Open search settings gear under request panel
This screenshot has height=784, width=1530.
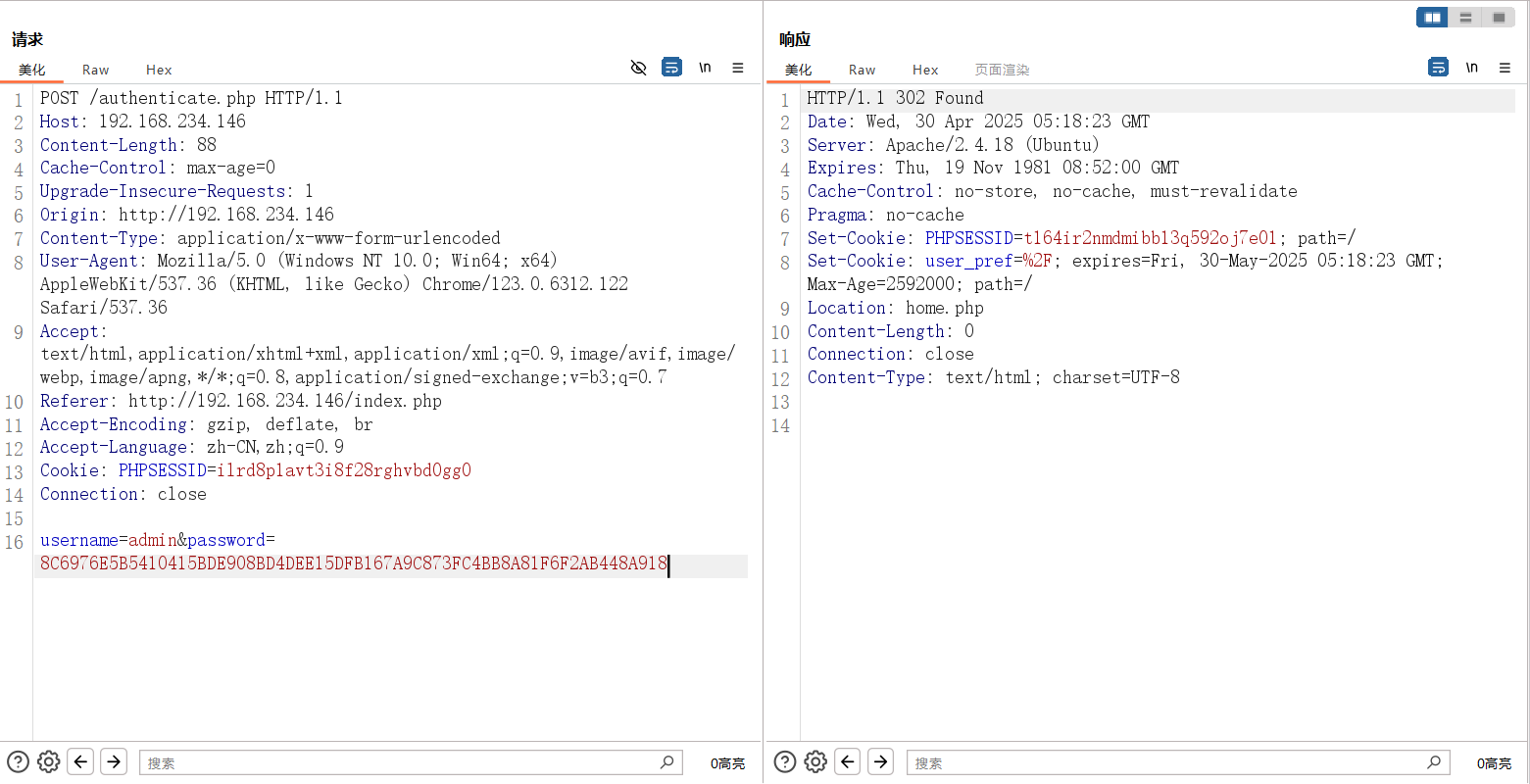pos(49,761)
